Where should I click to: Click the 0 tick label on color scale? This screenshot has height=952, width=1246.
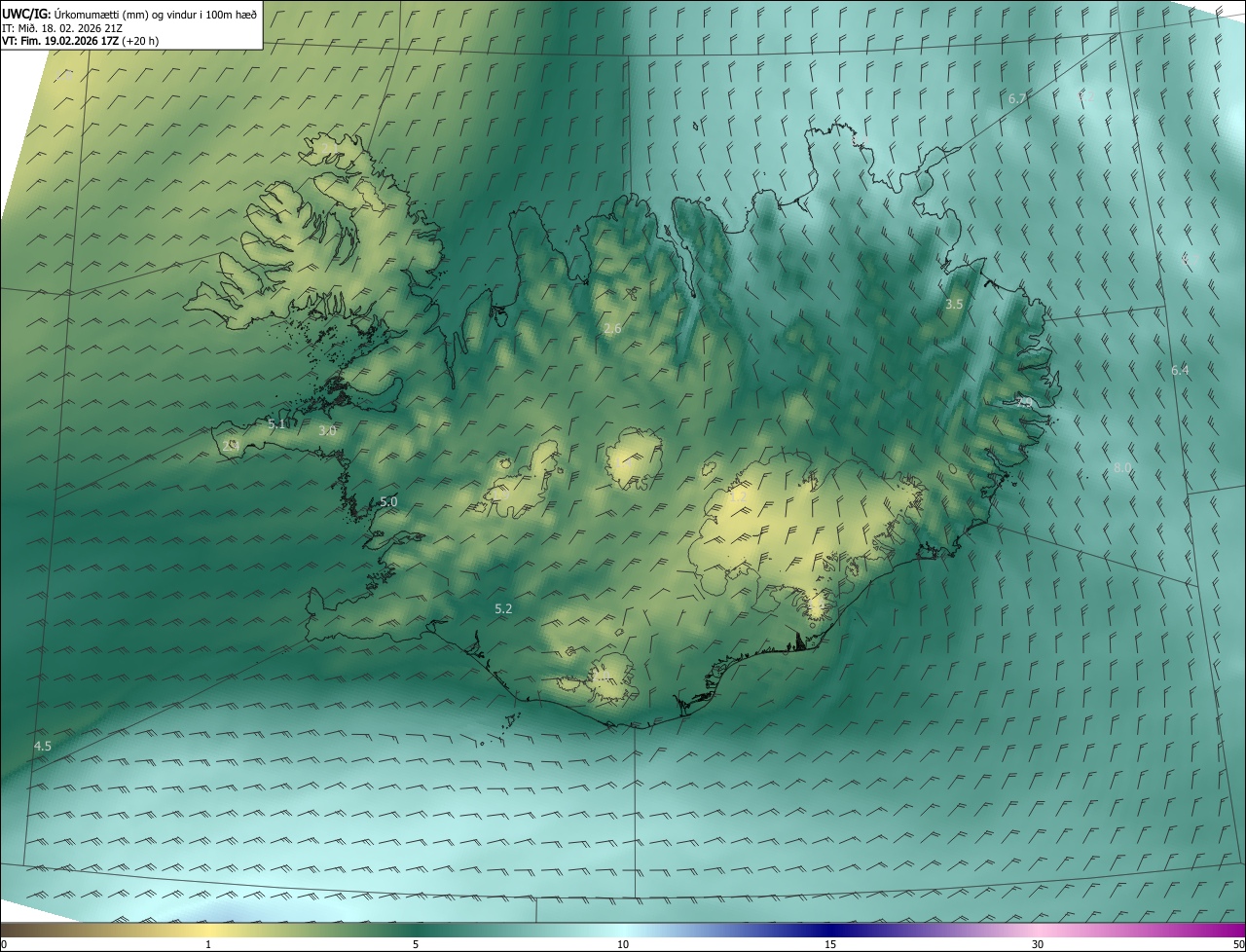click(x=3, y=944)
